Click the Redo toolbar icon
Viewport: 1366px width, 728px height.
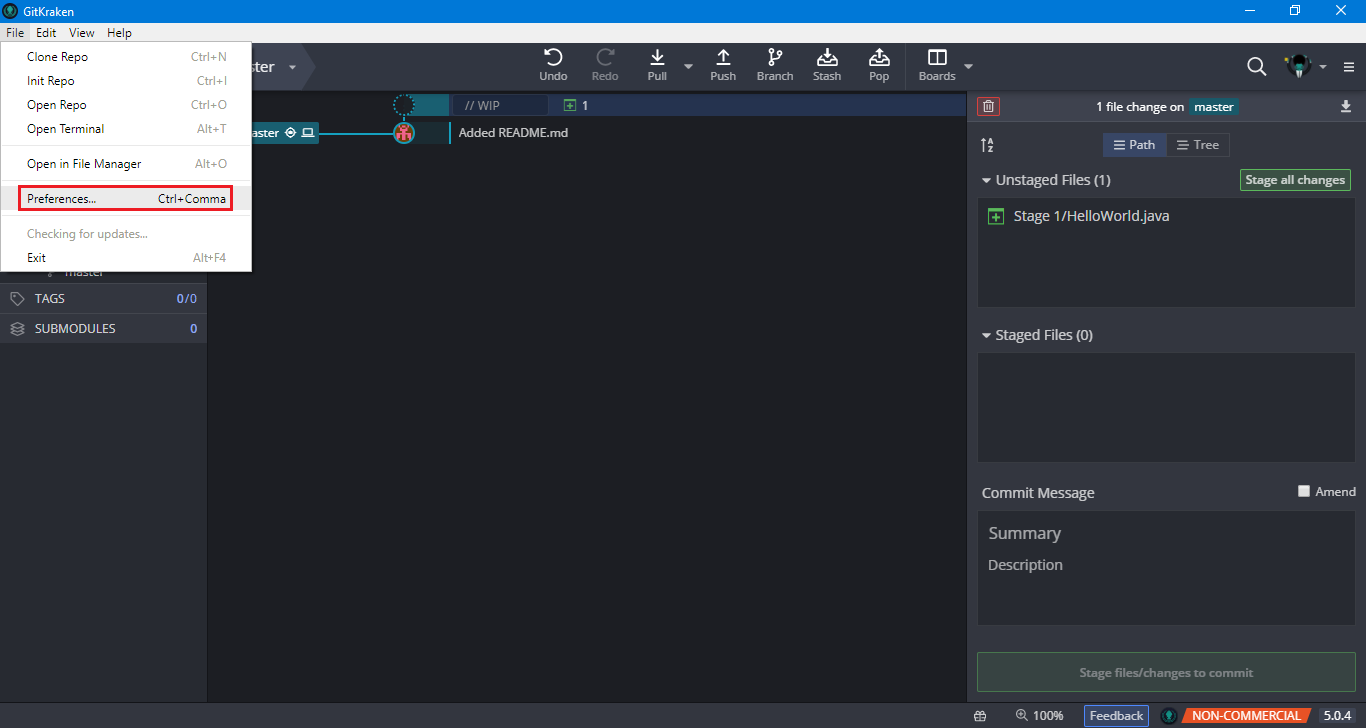pos(605,58)
